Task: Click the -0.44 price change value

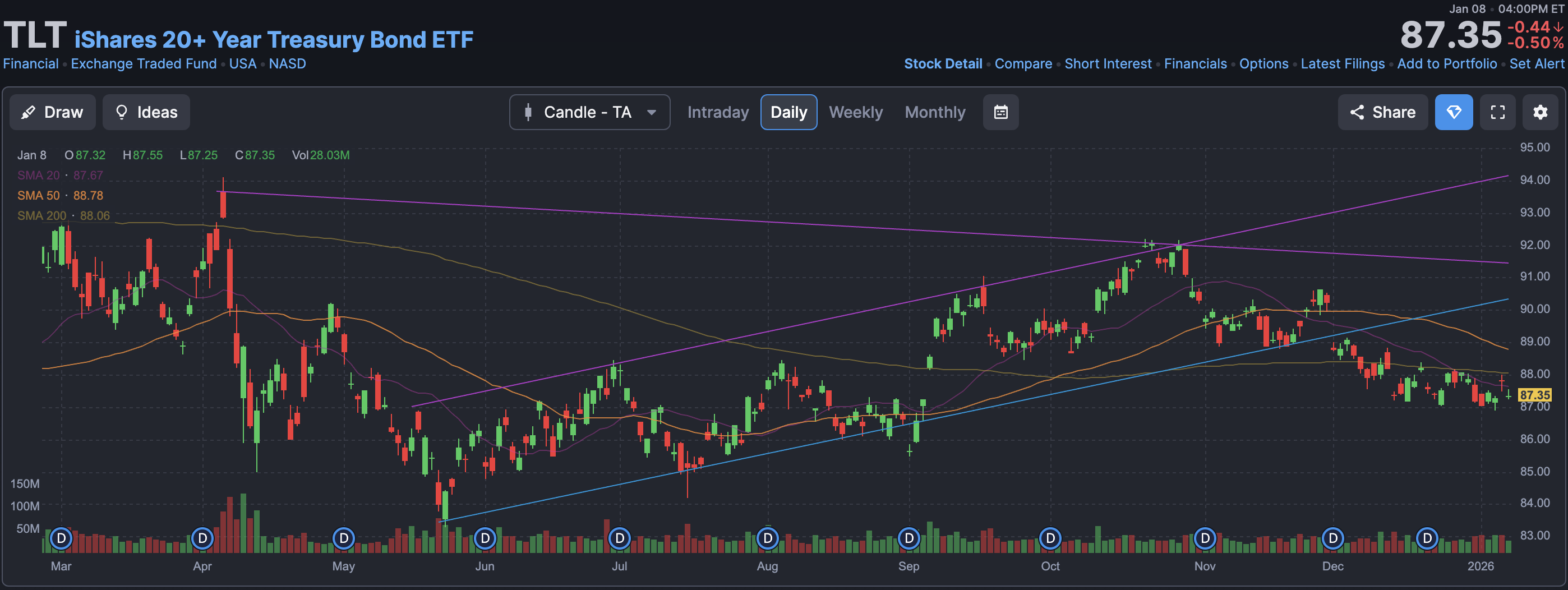Action: coord(1529,27)
